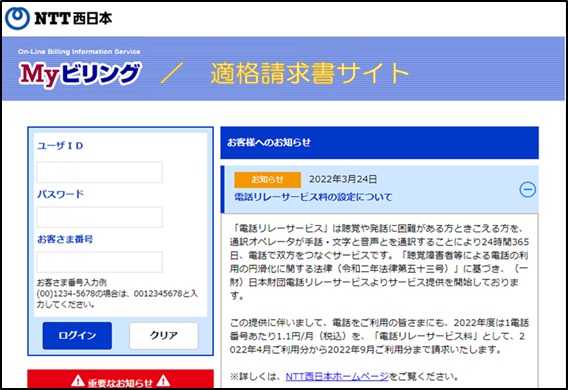568x390 pixels.
Task: Open the NTT西日本ホームページ link
Action: [337, 377]
